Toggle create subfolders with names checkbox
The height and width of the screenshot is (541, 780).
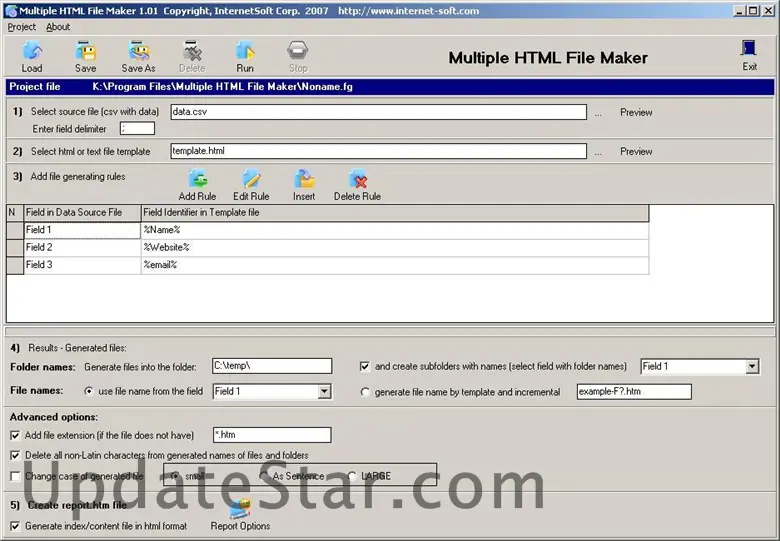[365, 366]
